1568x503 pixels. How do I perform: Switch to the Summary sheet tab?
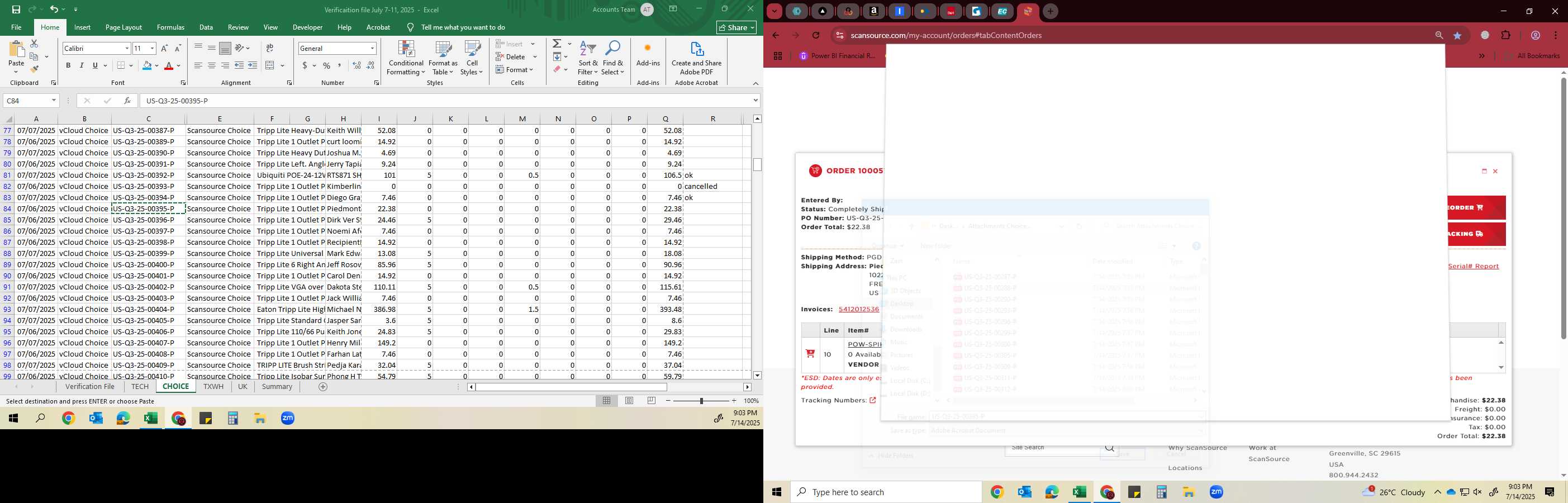coord(277,387)
